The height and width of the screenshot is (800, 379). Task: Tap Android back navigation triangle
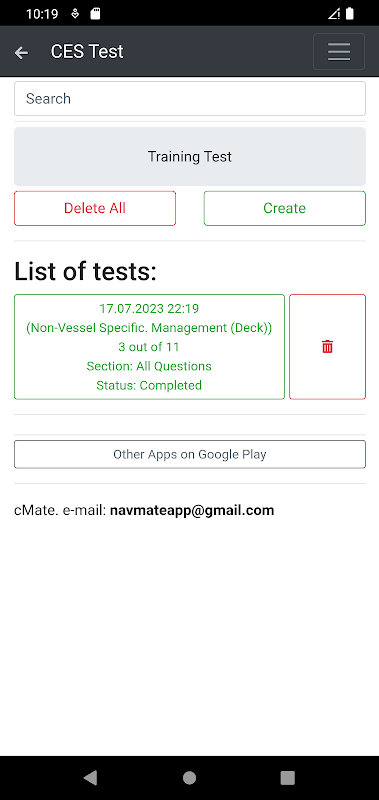click(90, 777)
